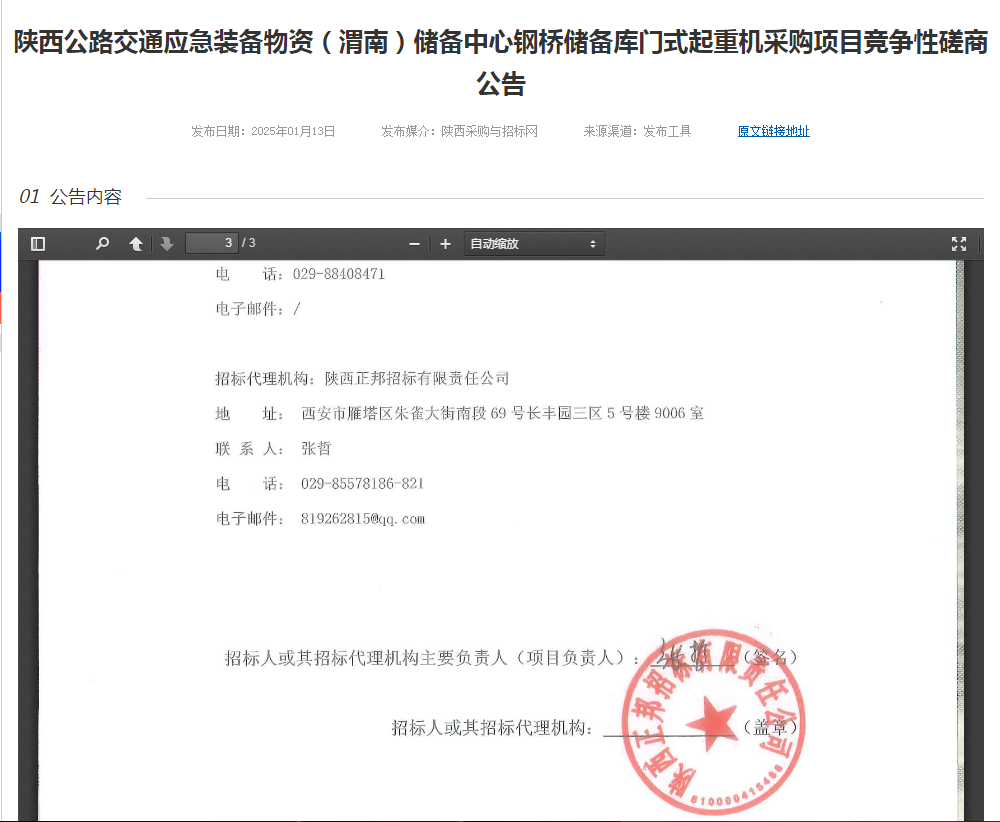Select the 01 公告内容 section heading

click(71, 197)
